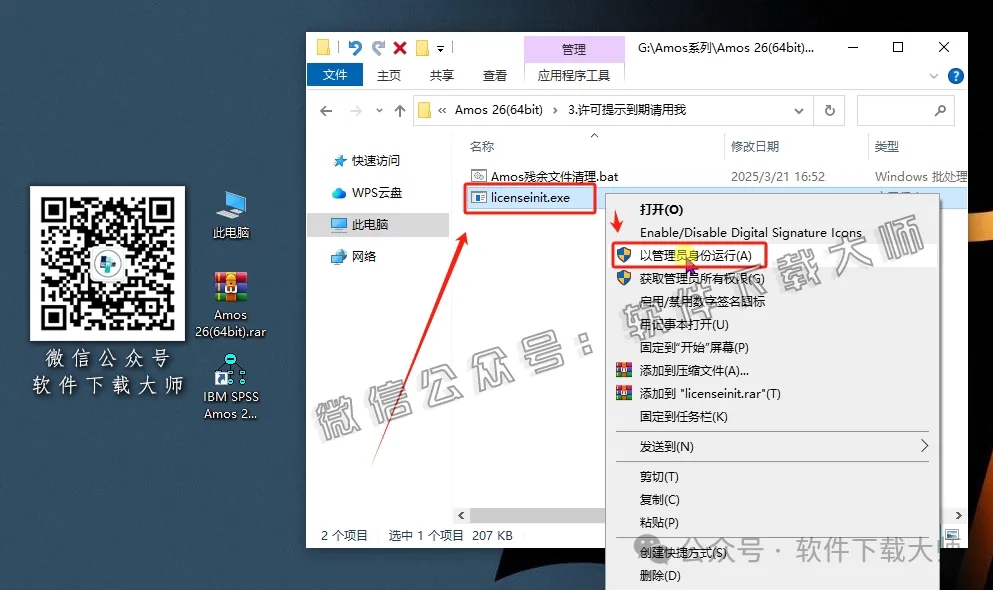Switch to the 查看 ribbon tab
Viewport: 993px width, 590px height.
click(495, 74)
